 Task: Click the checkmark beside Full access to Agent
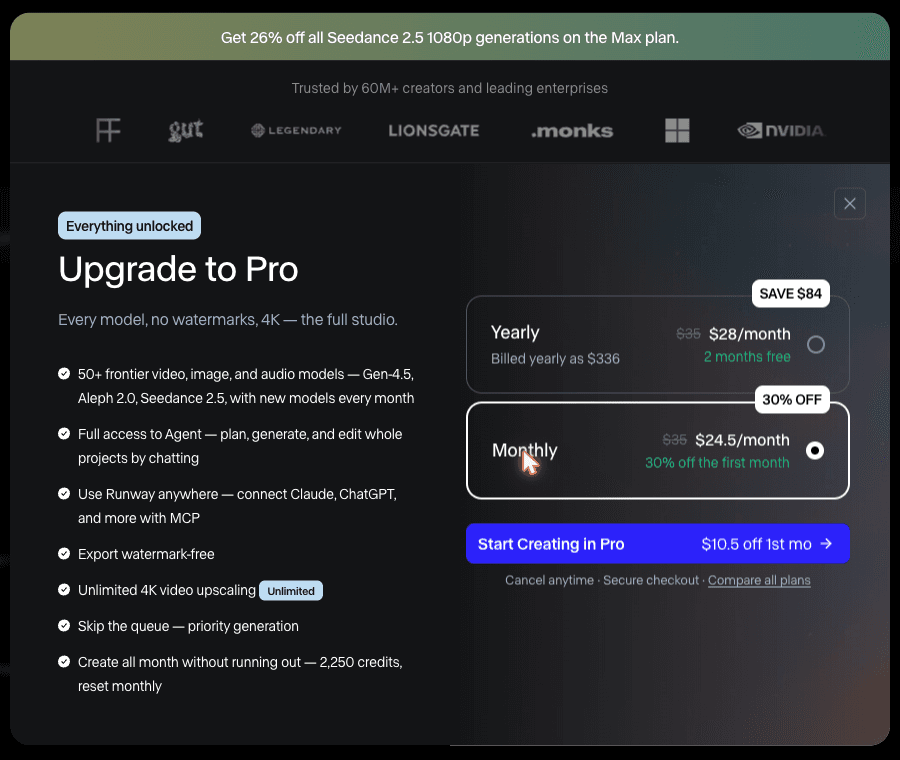click(64, 434)
